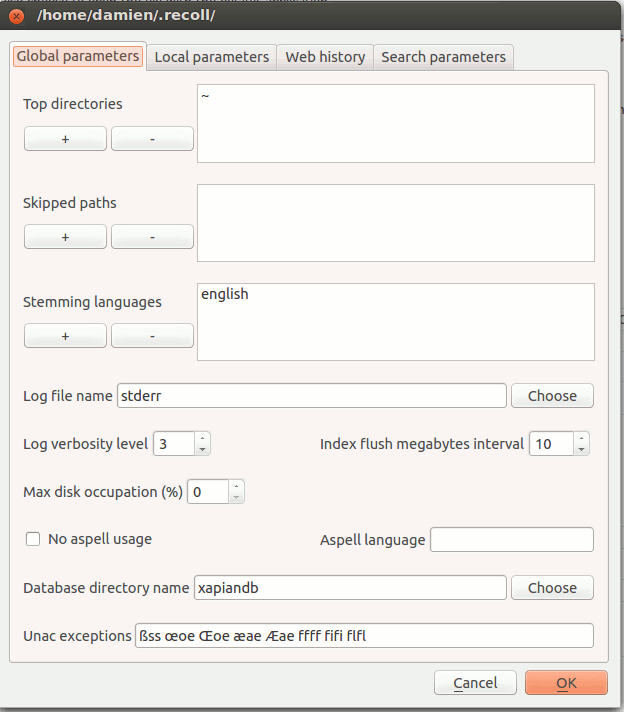This screenshot has width=624, height=712.
Task: Decrease Index flush megabytes interval
Action: [x=581, y=450]
